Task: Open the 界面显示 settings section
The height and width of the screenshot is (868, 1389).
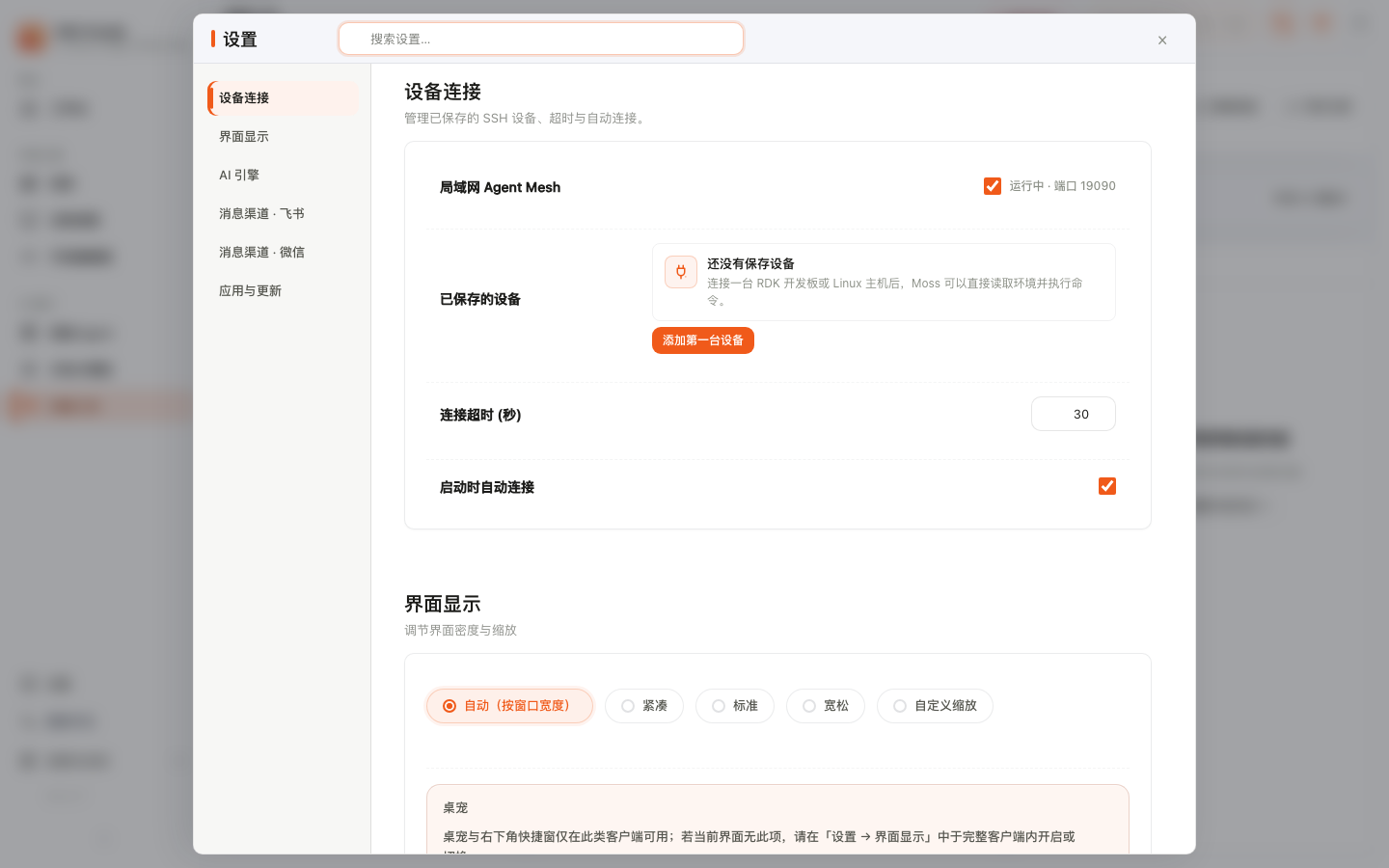Action: coord(283,137)
